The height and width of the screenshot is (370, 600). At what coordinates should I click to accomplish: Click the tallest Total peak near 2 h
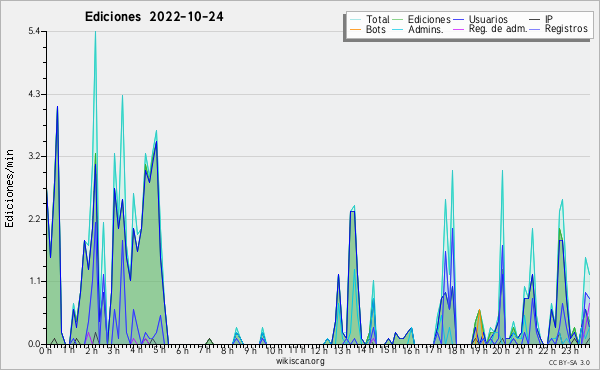tap(95, 32)
